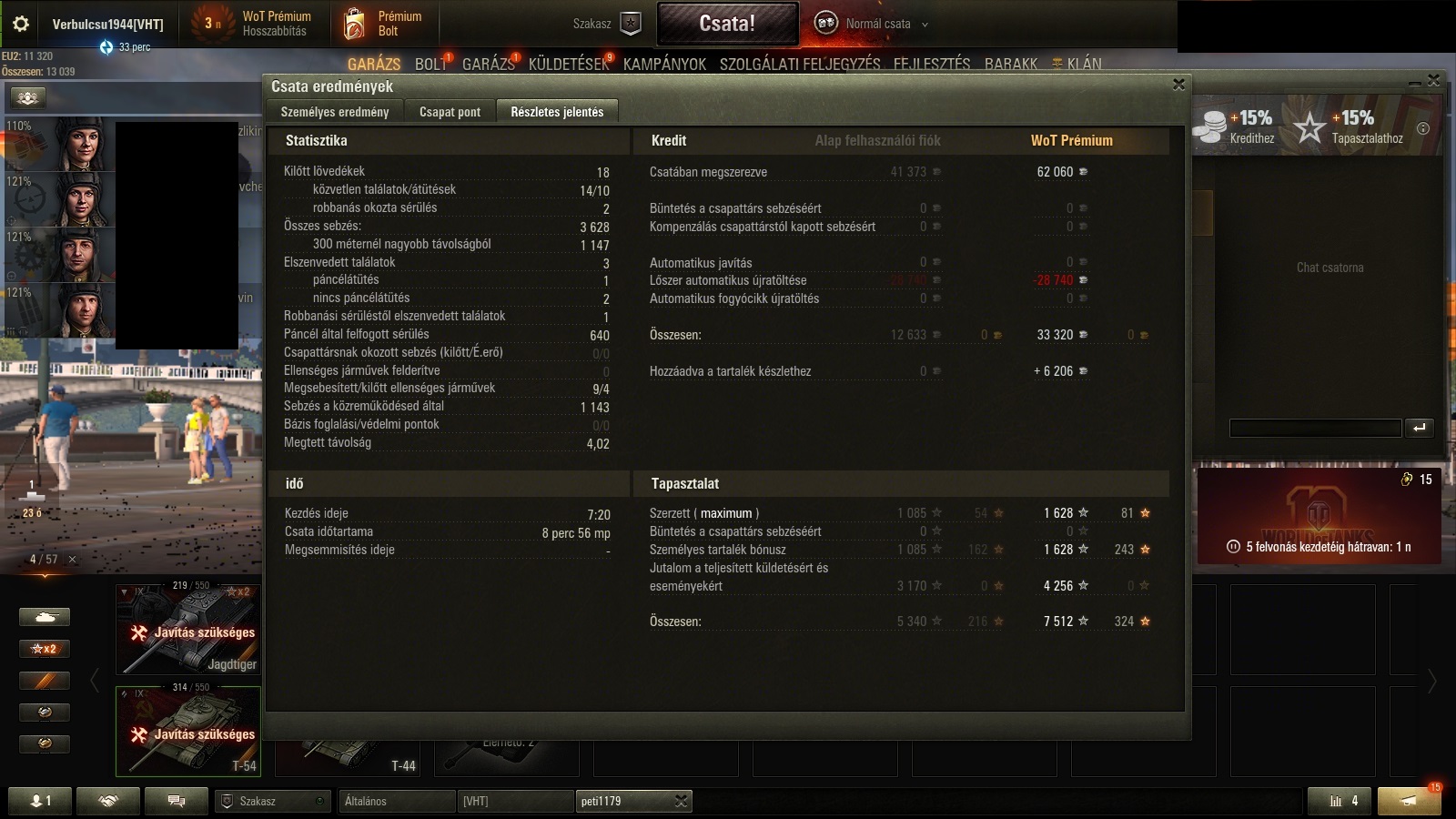Show next tanks with carousel right arrow
Screen dimensions: 1456x819
1431,681
